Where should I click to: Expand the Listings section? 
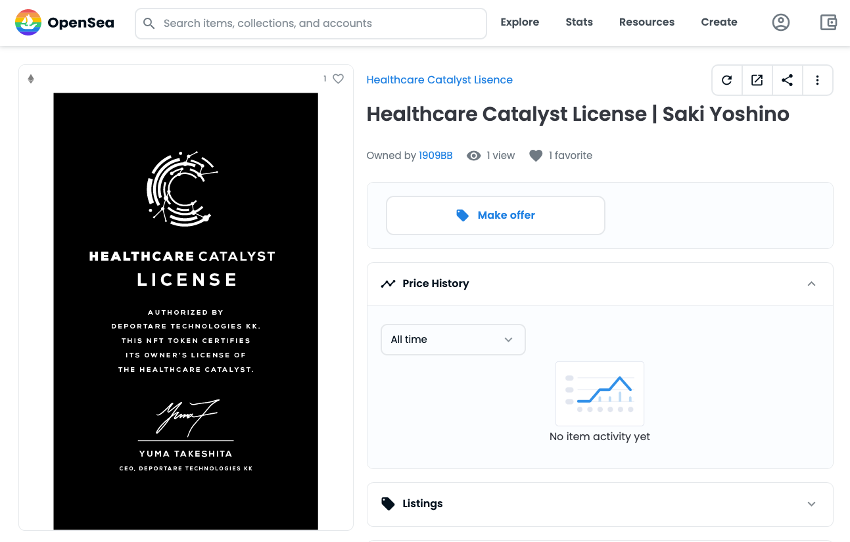[x=811, y=504]
